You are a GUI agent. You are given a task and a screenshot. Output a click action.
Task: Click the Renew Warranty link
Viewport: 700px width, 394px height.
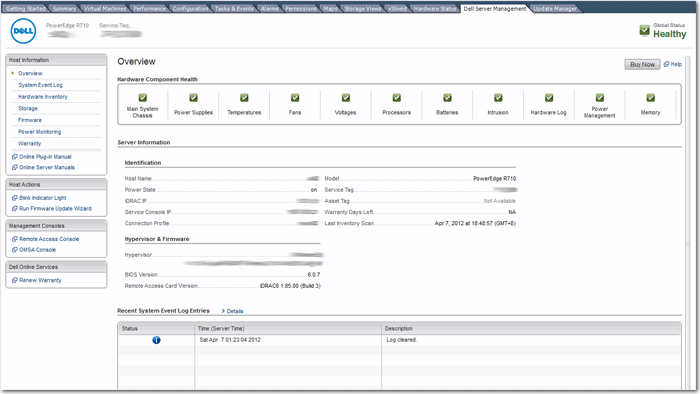[x=40, y=280]
